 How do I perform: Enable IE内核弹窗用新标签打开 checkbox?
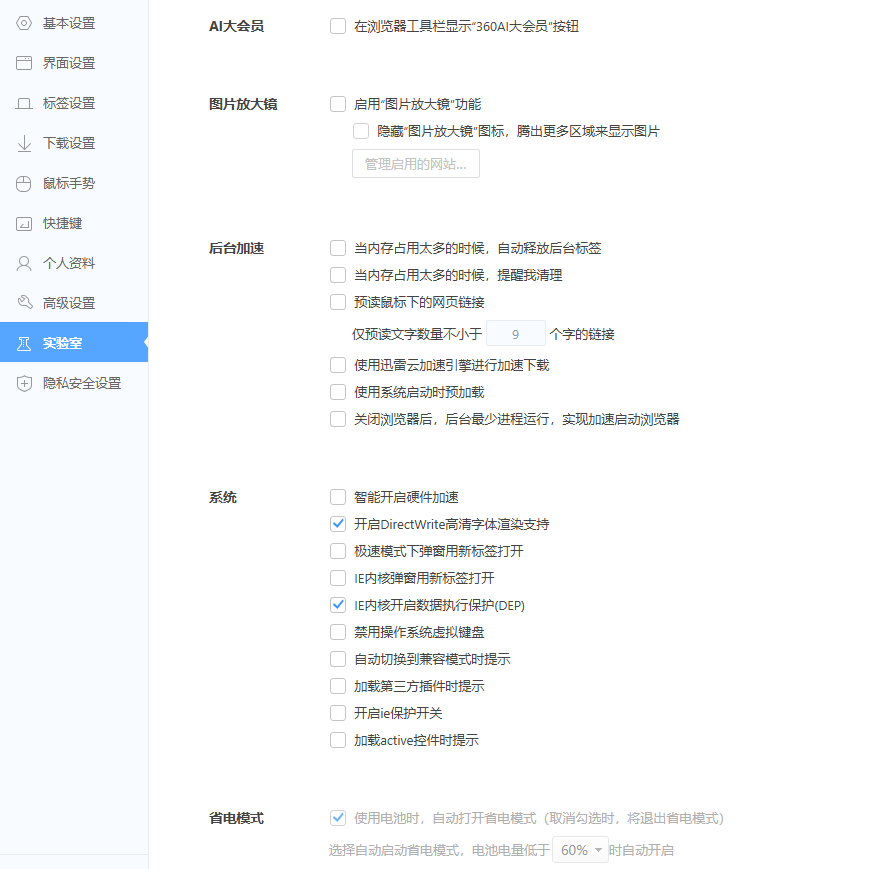click(338, 578)
